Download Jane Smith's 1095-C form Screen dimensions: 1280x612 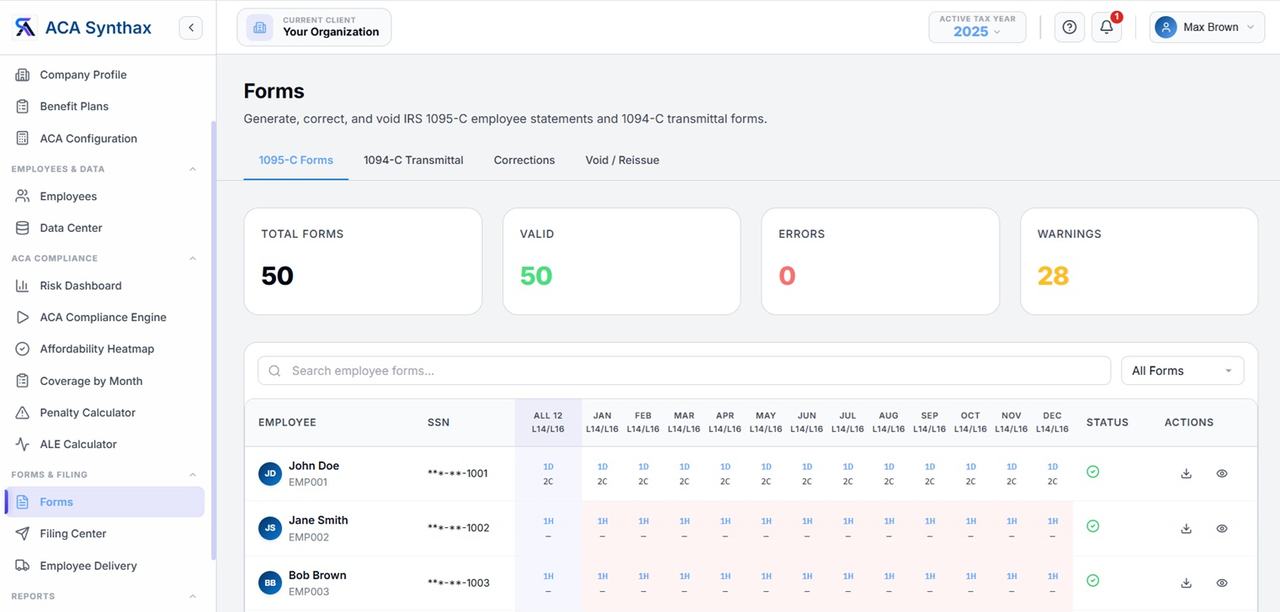[x=1186, y=528]
